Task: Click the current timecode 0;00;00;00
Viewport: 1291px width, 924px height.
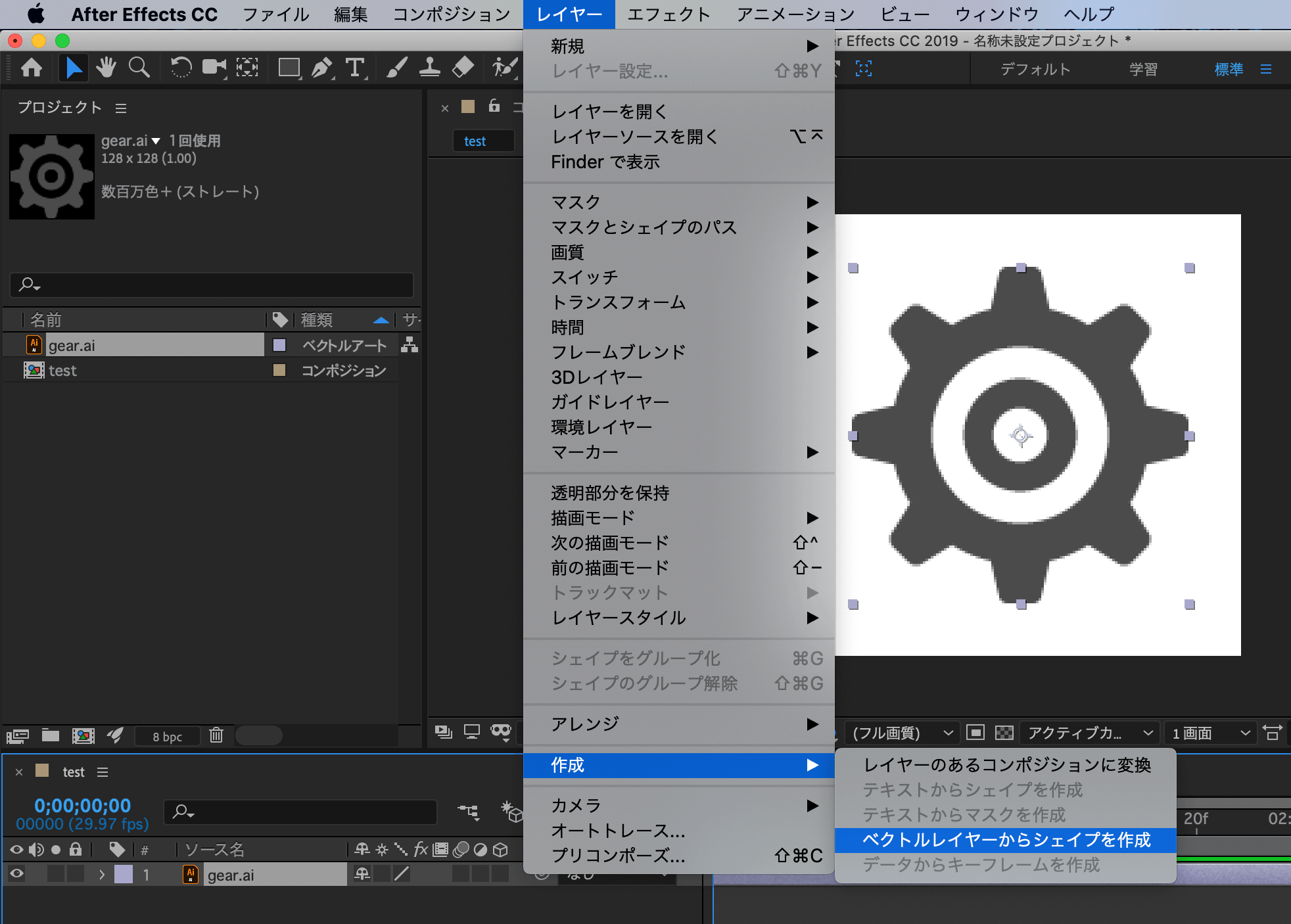Action: [x=83, y=806]
